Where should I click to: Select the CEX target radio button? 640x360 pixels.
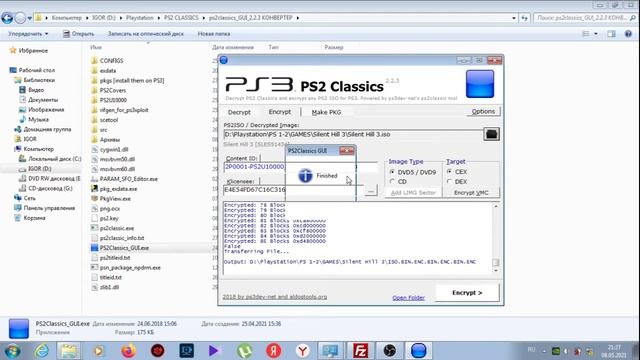[457, 172]
